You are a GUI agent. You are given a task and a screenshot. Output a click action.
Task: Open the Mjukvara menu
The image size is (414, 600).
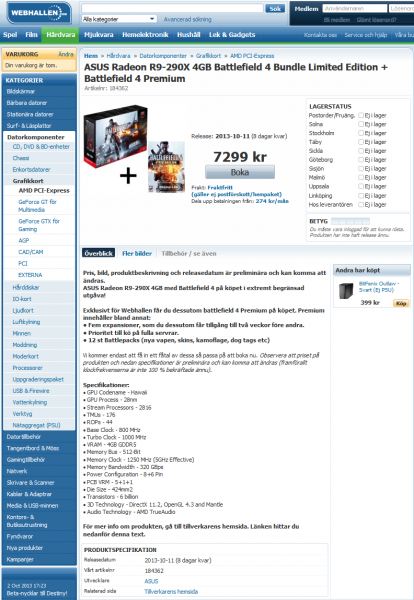[98, 35]
